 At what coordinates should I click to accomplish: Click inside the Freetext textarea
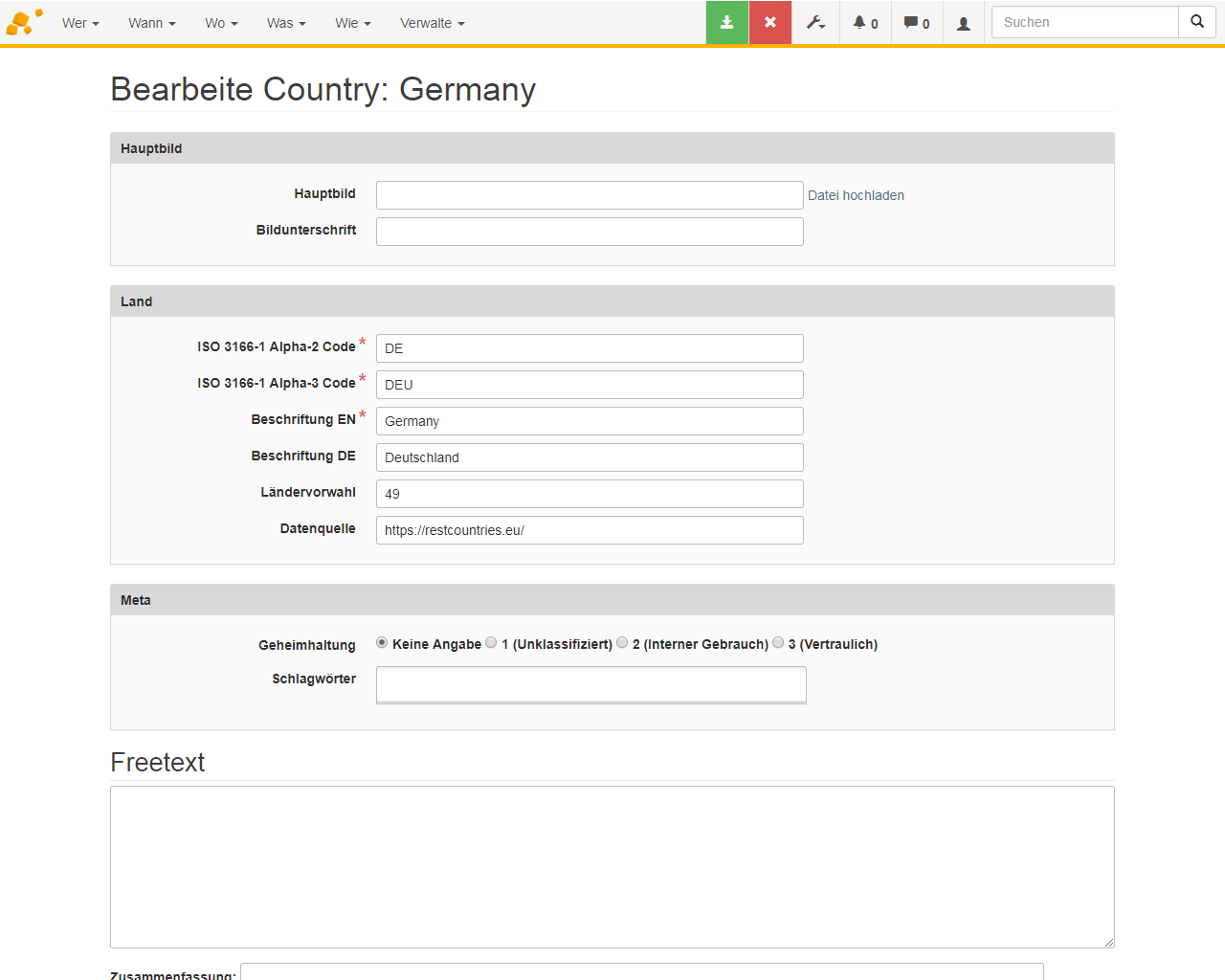point(612,867)
